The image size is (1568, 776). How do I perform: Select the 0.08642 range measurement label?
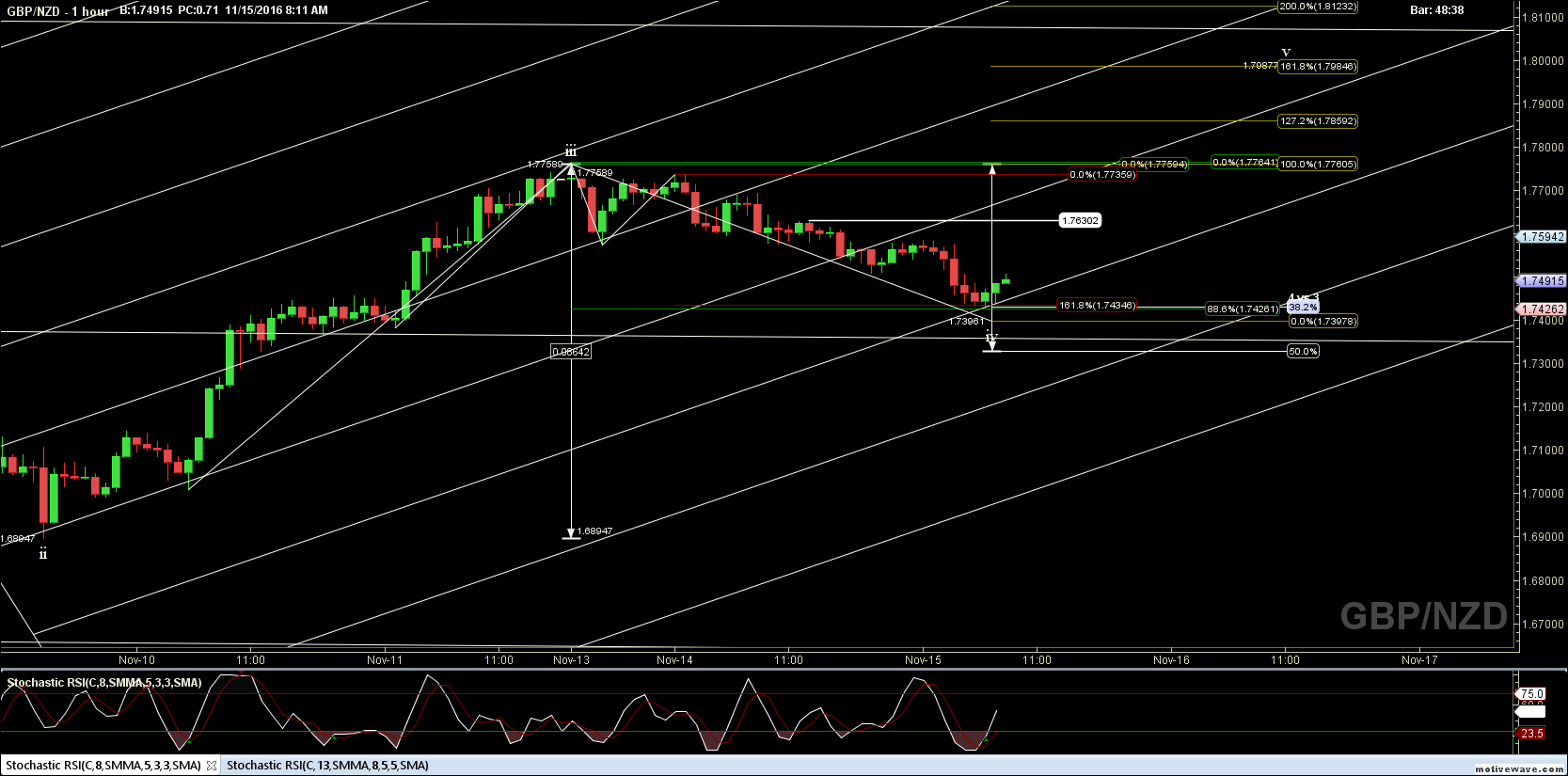point(571,352)
